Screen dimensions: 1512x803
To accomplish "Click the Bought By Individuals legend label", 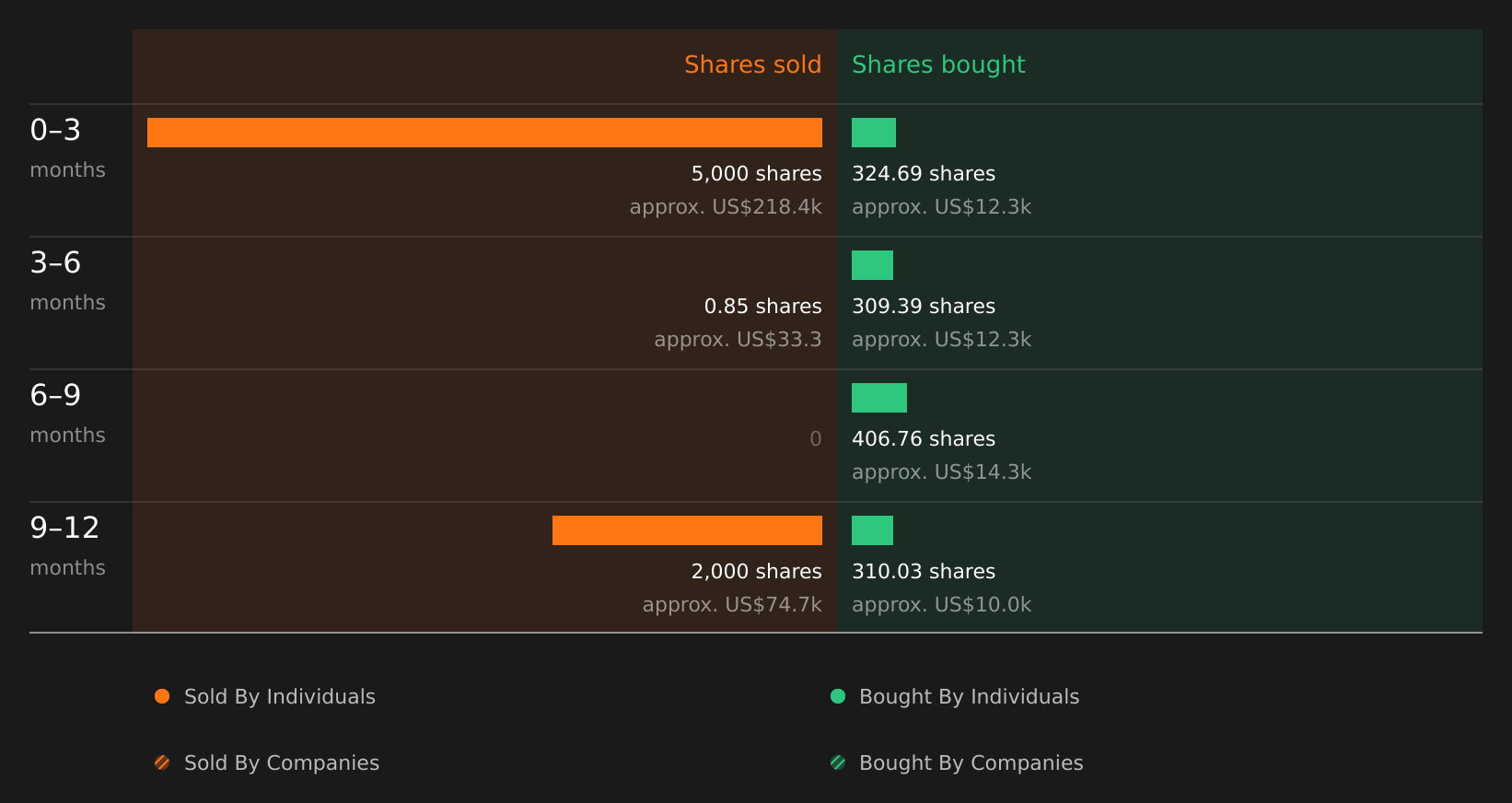I will [969, 696].
